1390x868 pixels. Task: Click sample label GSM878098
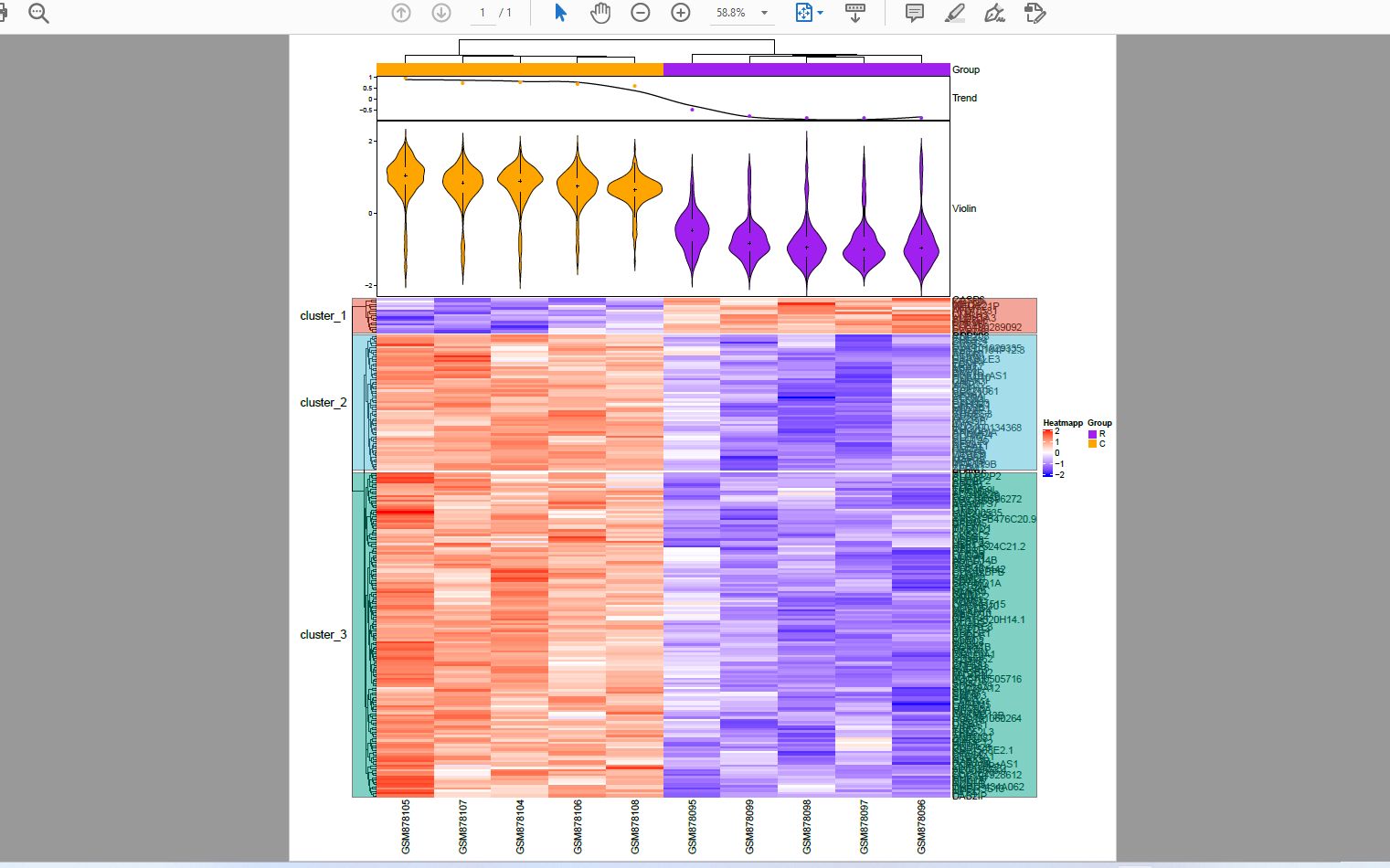(807, 827)
